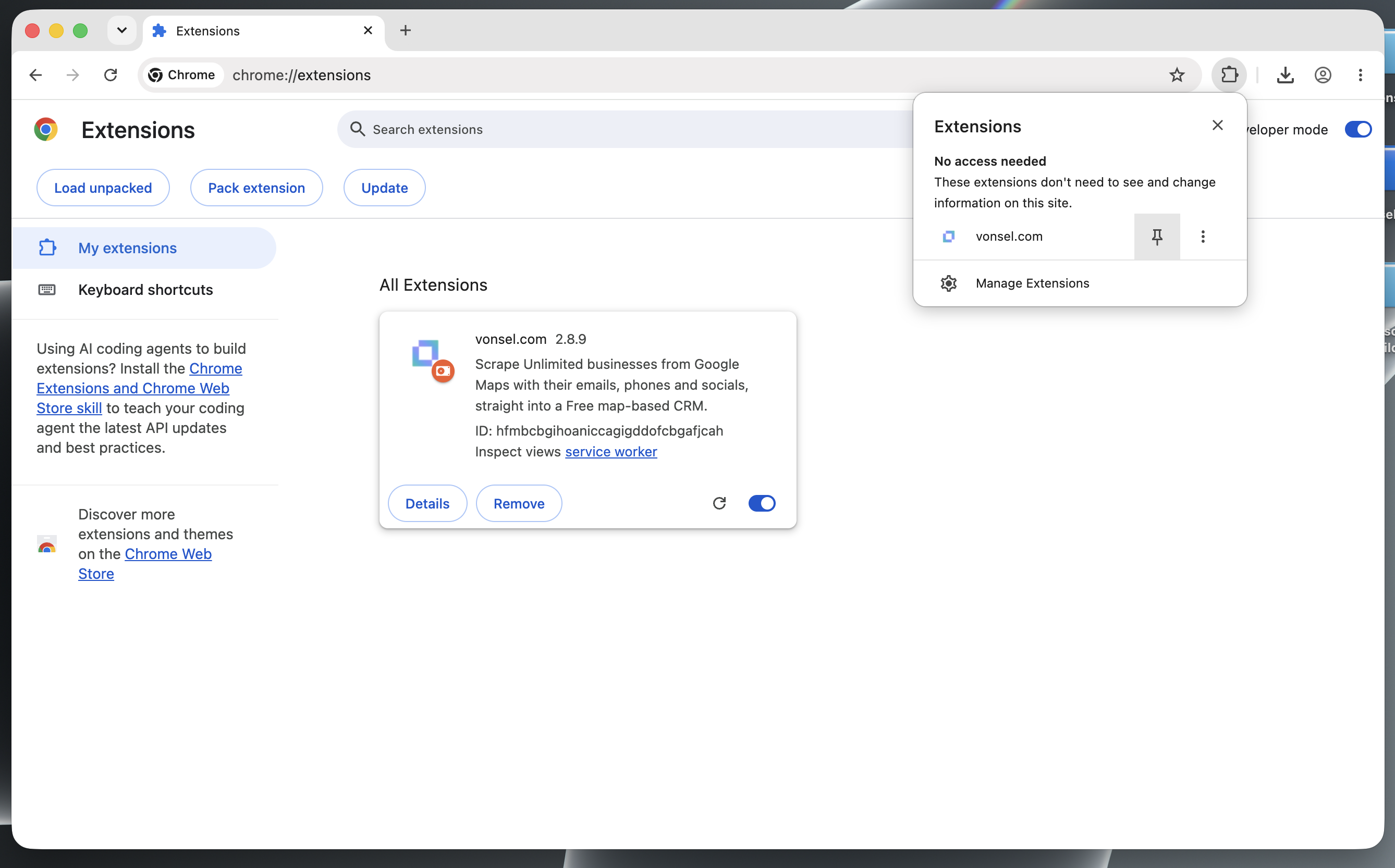Reload the vonsel.com extension
Screen dimensions: 1395x868
(719, 503)
